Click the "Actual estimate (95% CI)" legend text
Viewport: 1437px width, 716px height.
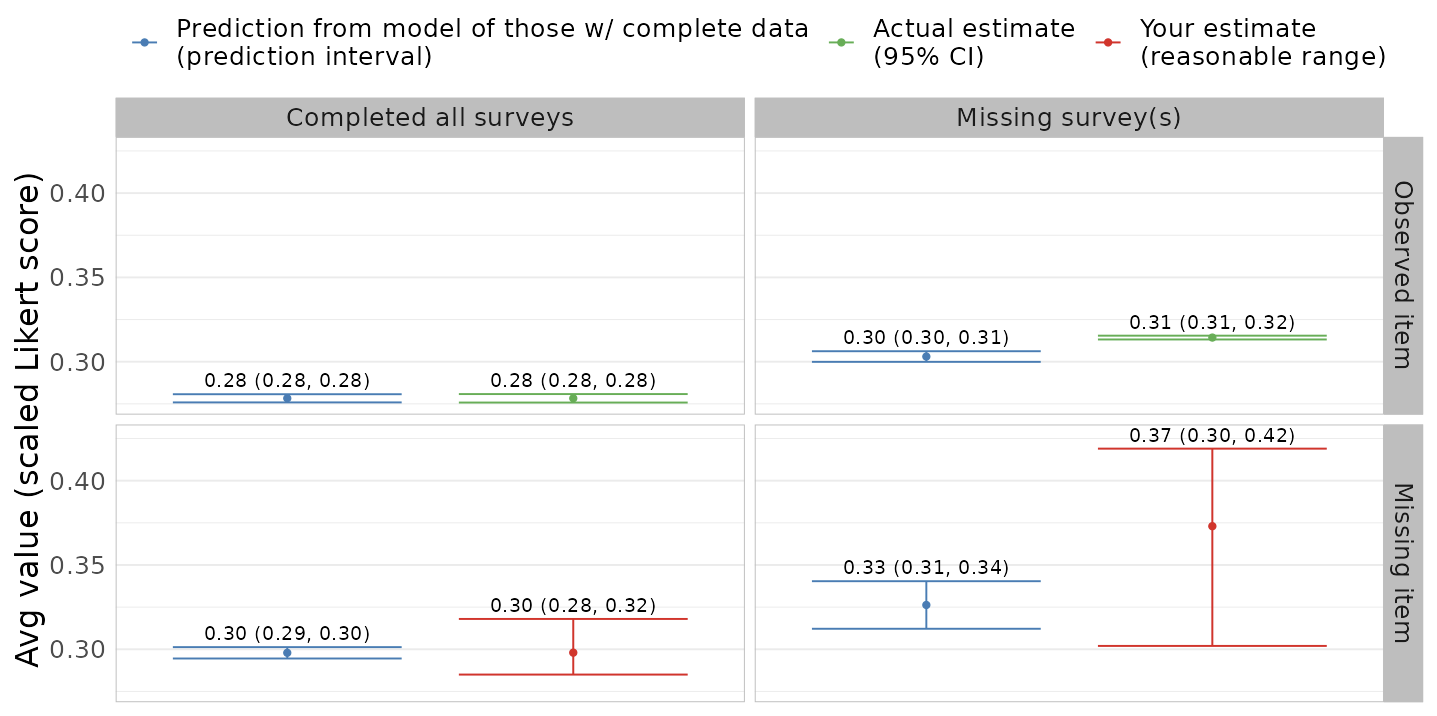(x=973, y=42)
